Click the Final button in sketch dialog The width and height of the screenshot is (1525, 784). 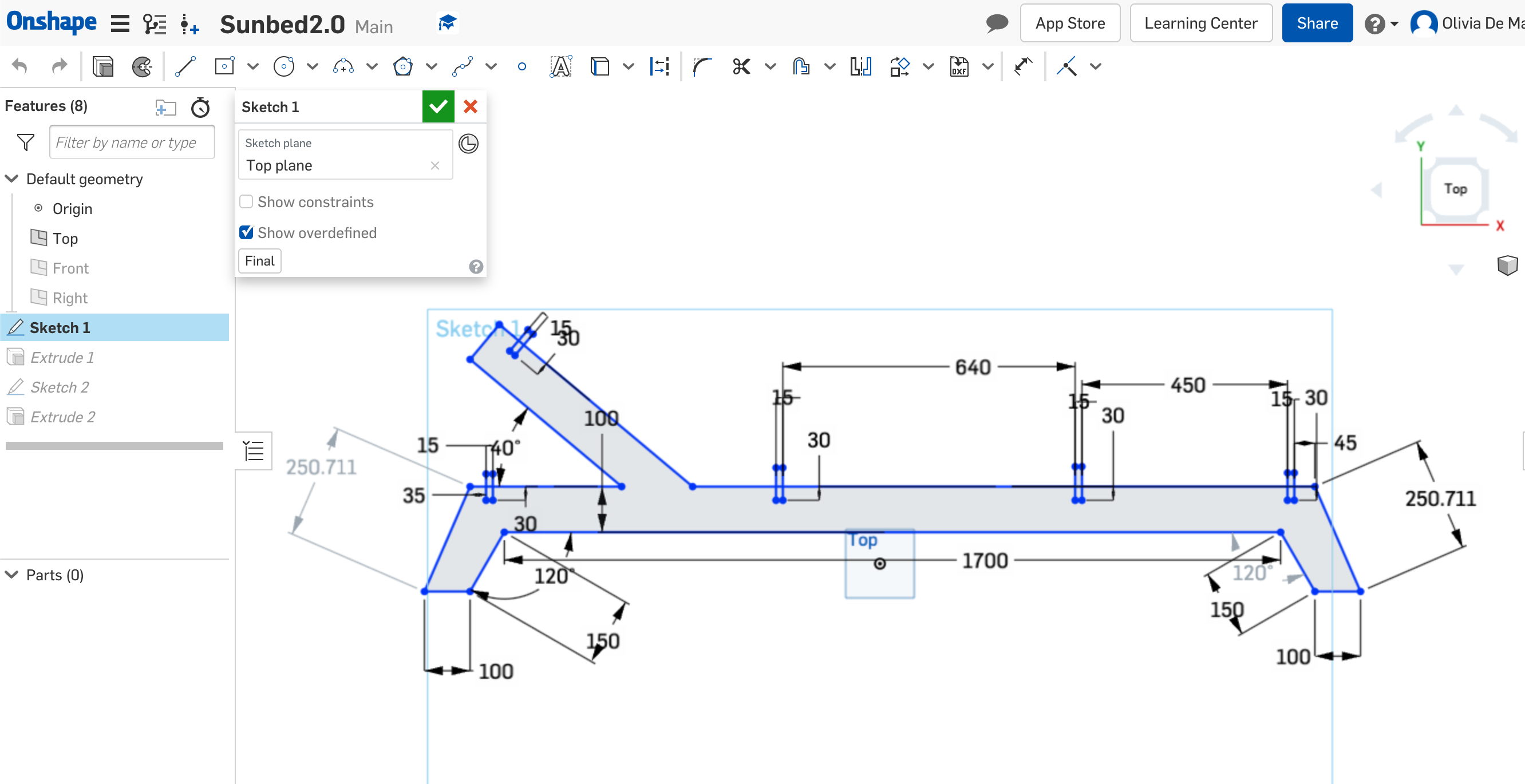(x=259, y=261)
